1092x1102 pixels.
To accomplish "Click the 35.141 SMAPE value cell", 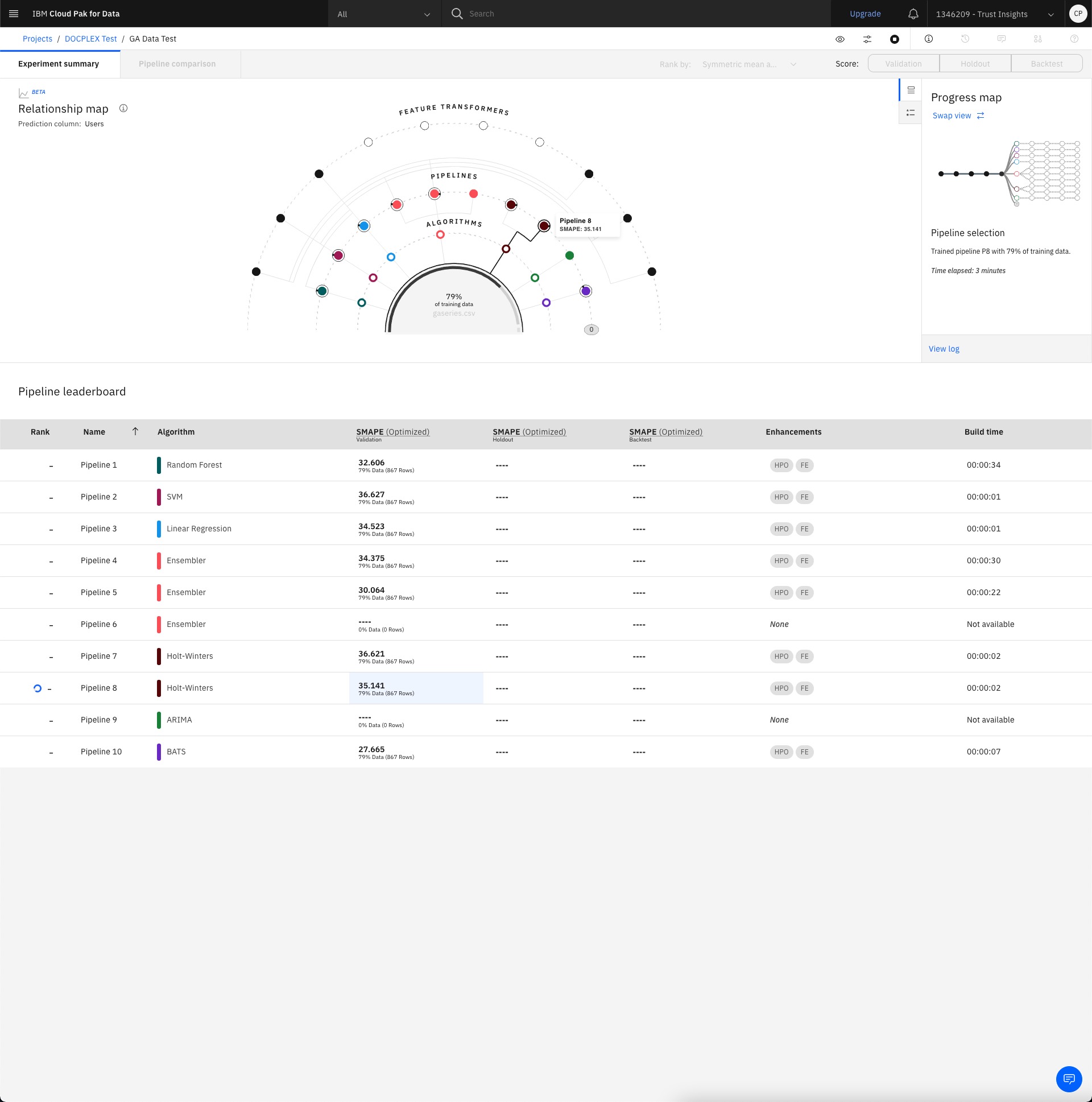I will pos(416,688).
